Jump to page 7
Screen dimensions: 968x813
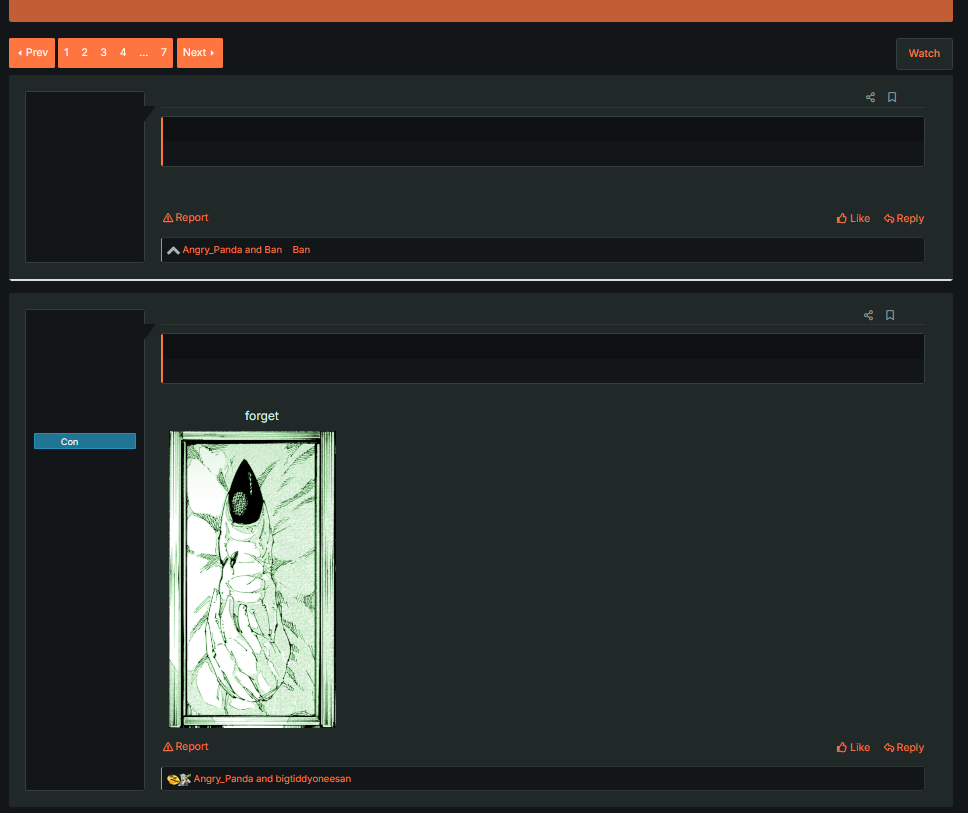[163, 53]
